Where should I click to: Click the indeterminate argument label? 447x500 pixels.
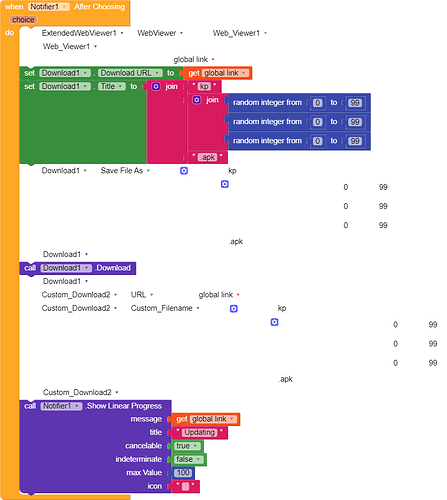point(139,459)
